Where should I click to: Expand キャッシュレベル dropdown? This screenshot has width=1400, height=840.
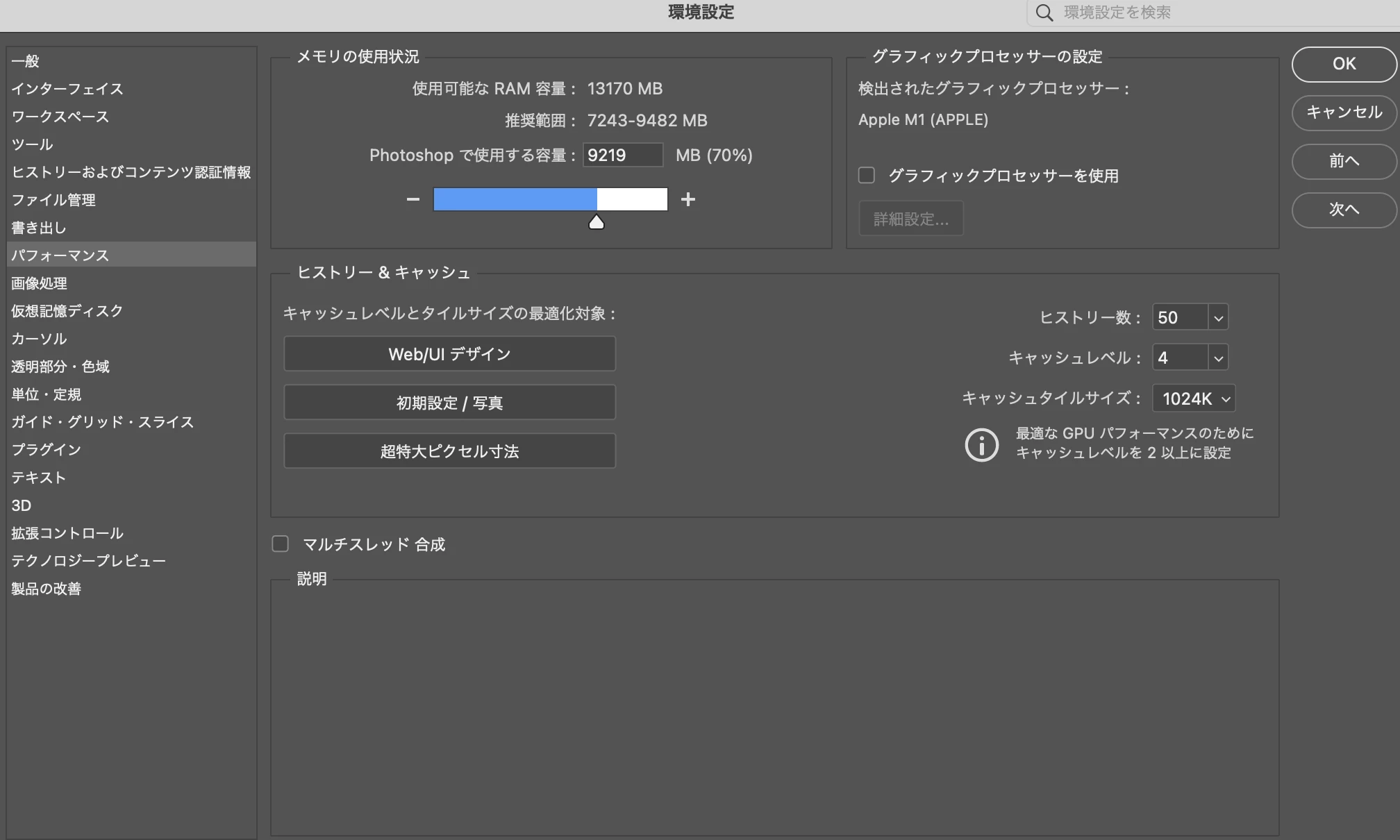[1218, 358]
